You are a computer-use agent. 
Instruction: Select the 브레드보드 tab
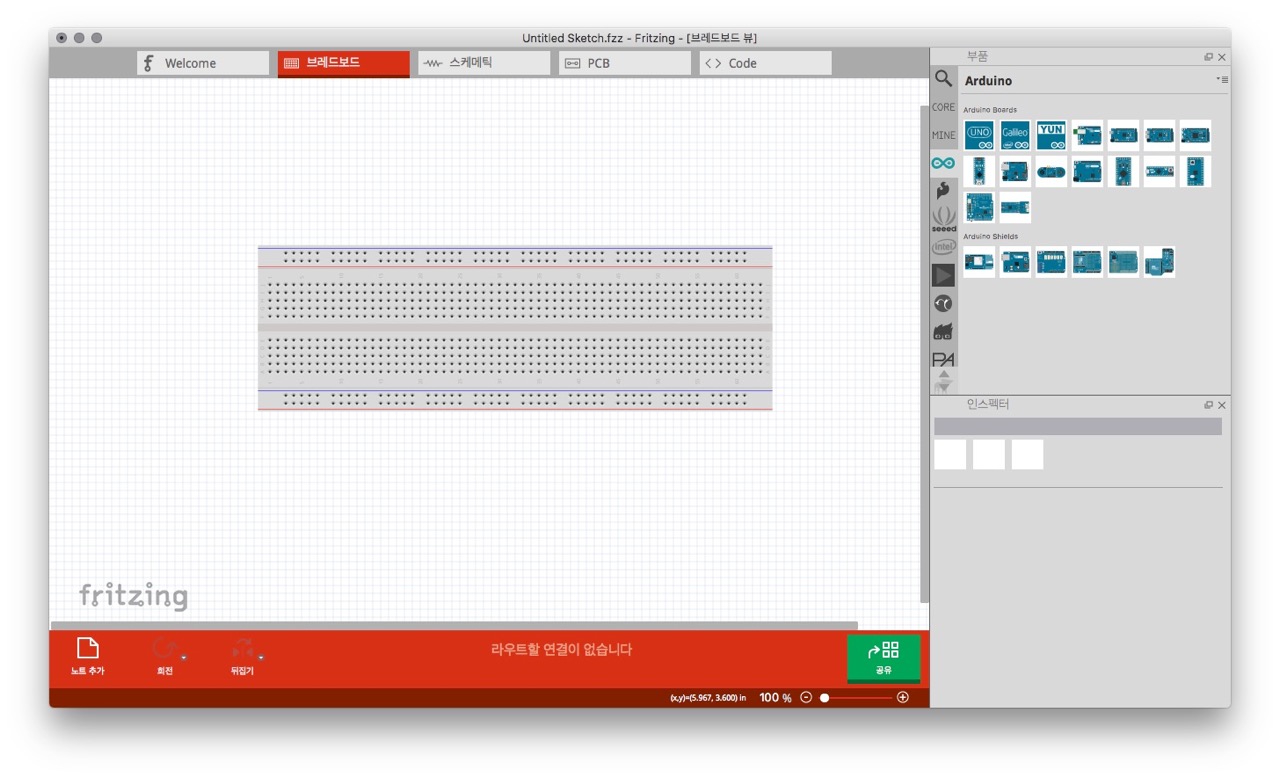[x=344, y=63]
